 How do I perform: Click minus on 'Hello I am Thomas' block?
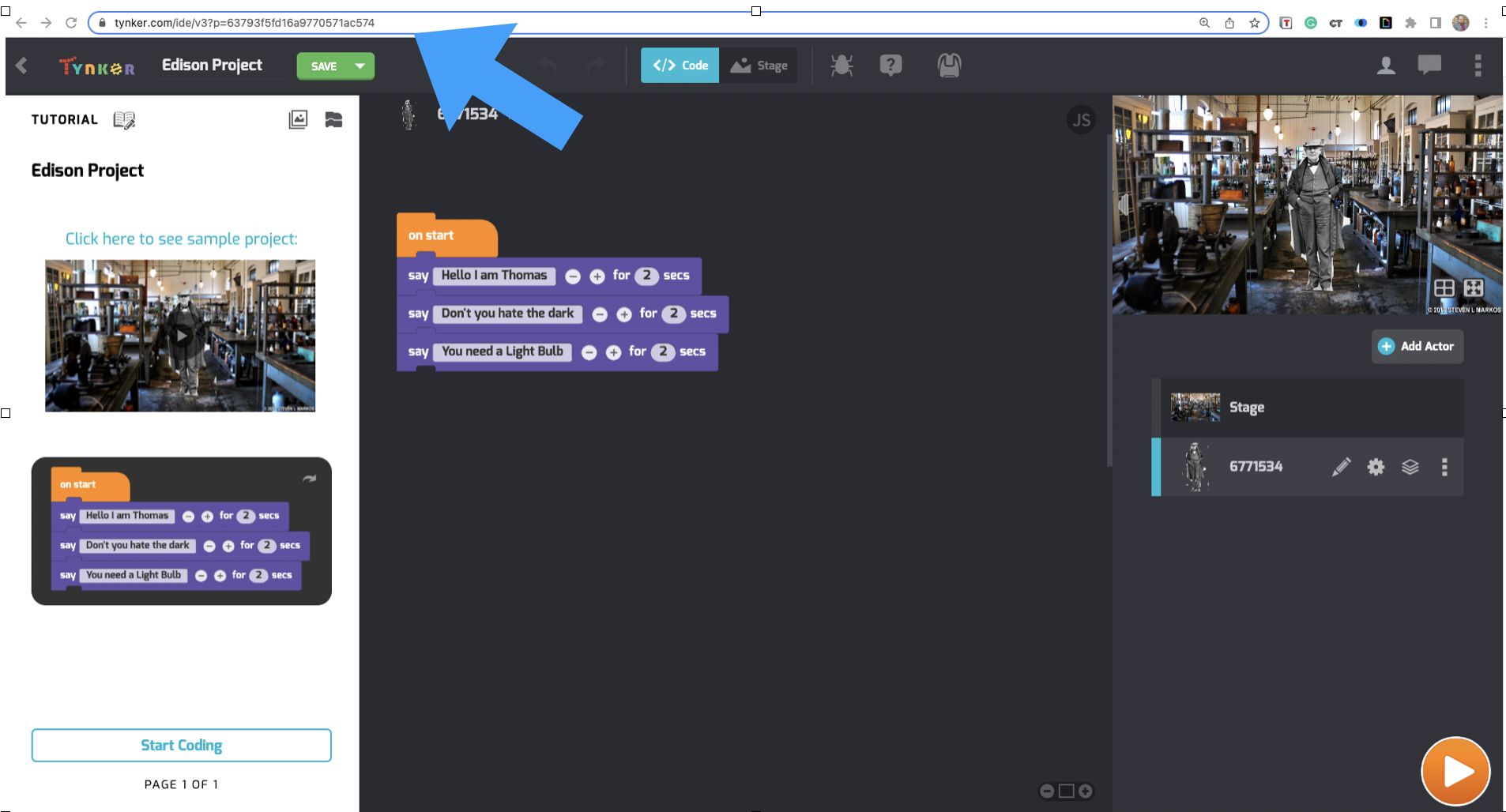tap(574, 276)
